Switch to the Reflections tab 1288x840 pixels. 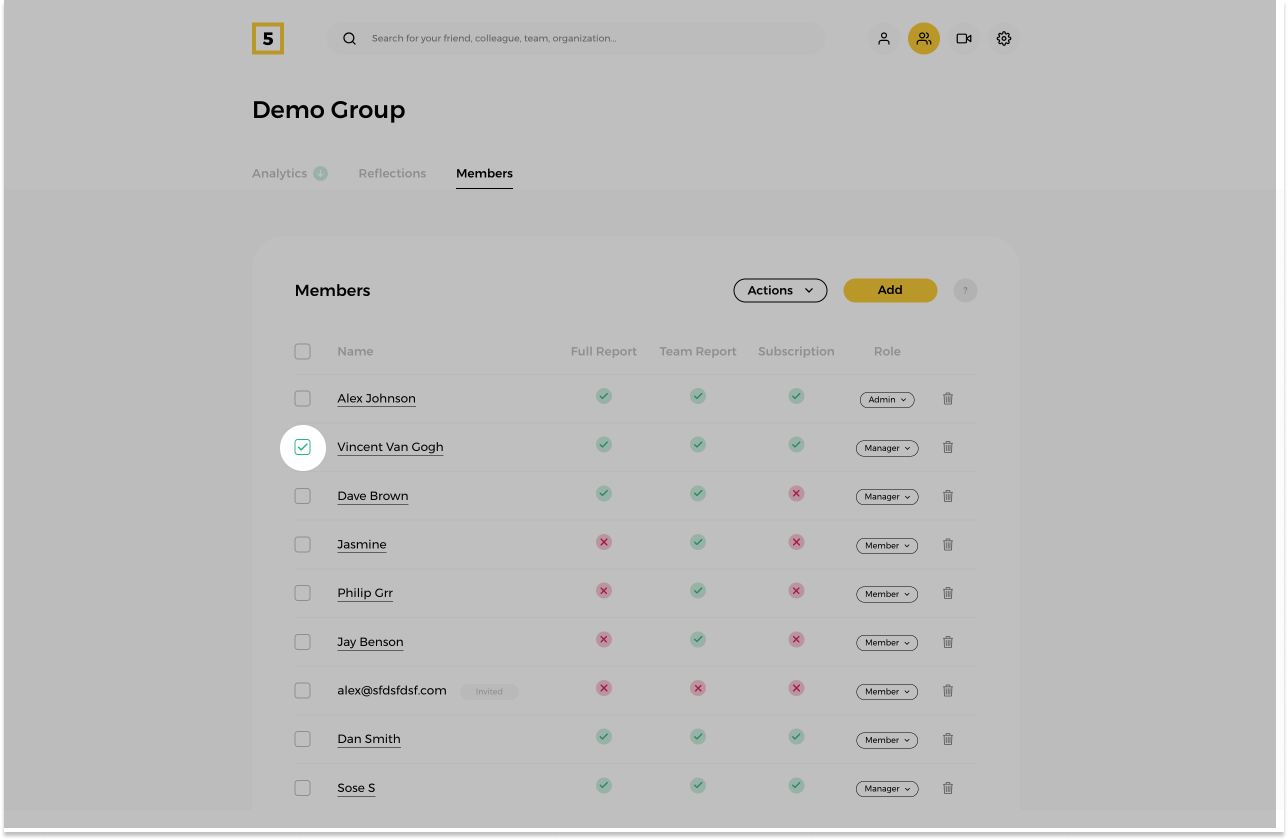click(392, 173)
